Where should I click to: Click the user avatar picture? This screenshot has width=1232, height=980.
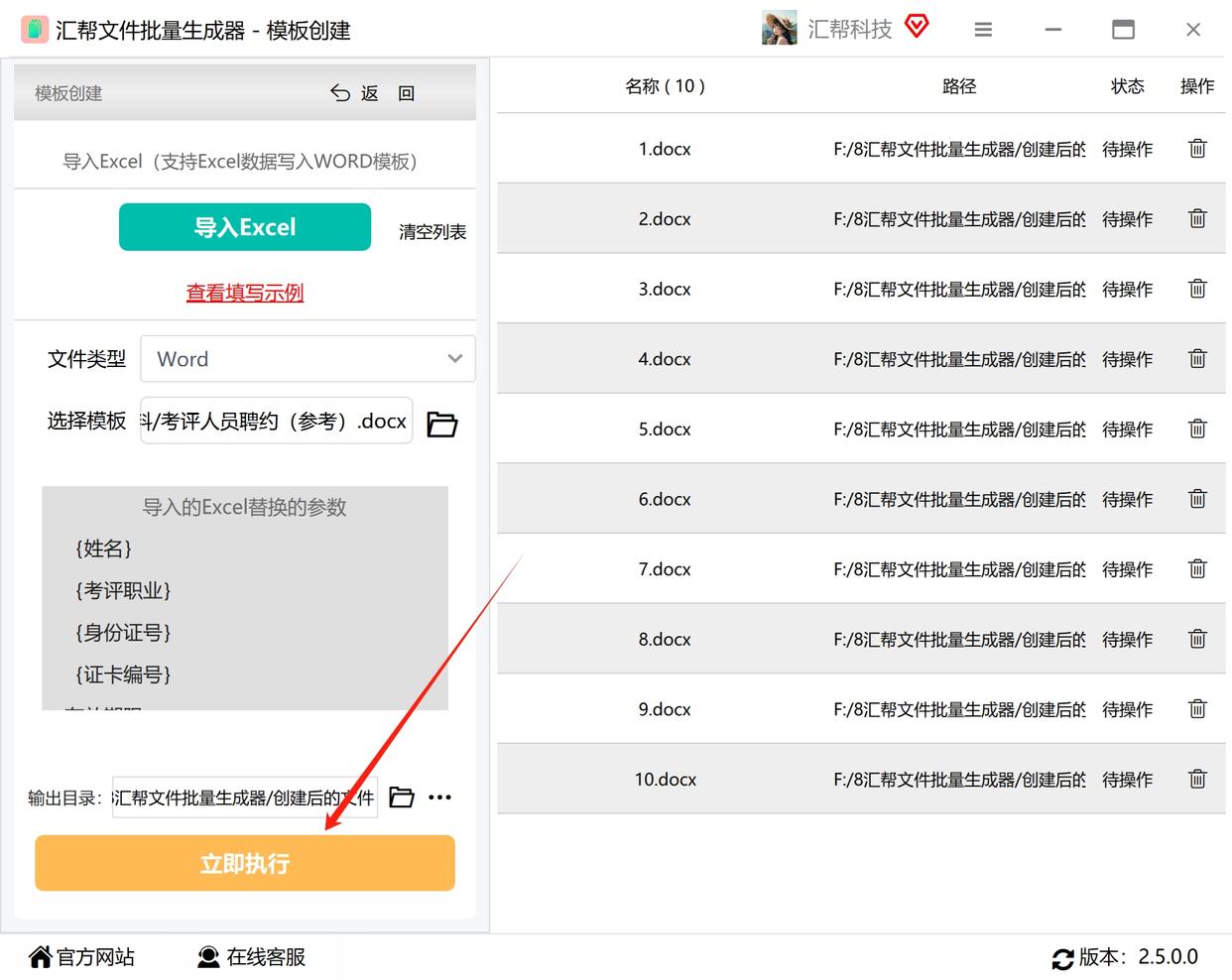click(x=780, y=29)
